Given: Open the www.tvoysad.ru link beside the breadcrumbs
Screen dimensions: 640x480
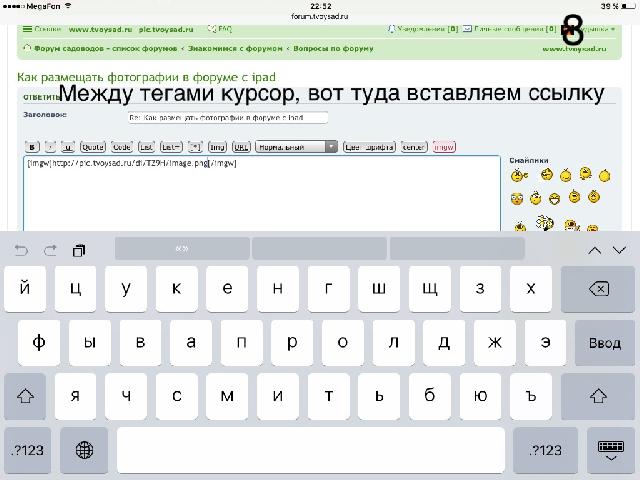Looking at the screenshot, I should [574, 49].
